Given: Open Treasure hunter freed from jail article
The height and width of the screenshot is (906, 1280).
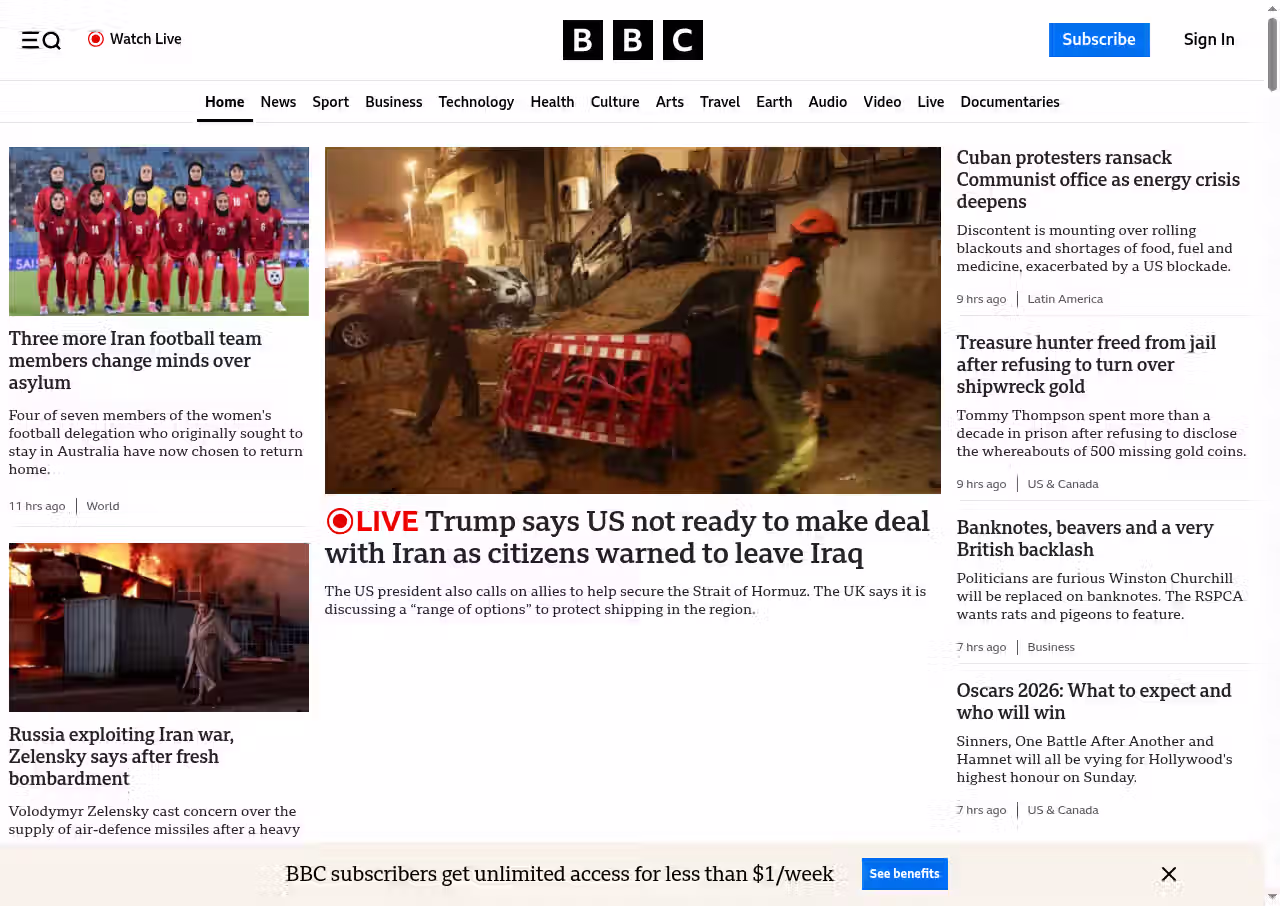Looking at the screenshot, I should point(1085,365).
